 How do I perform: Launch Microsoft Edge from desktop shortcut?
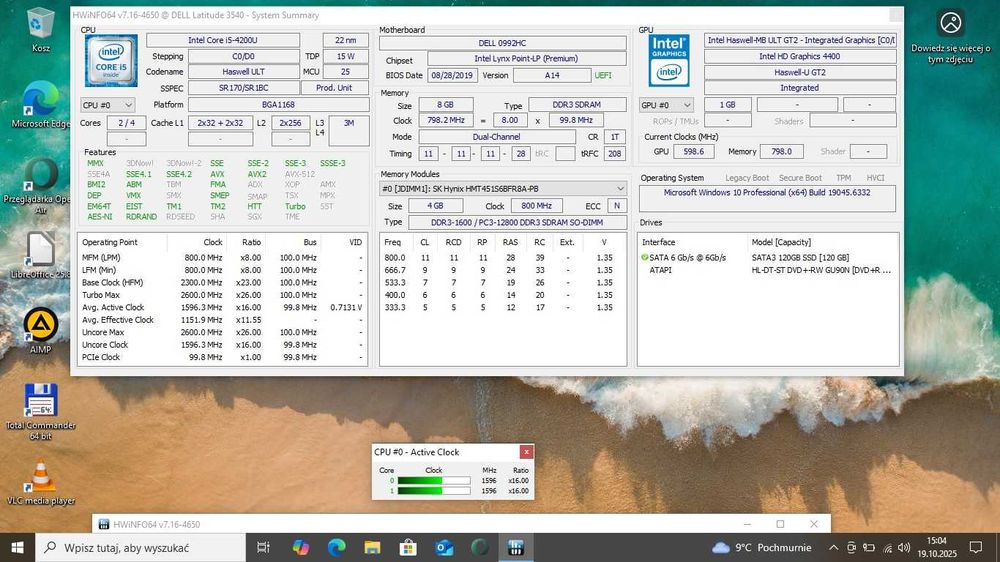[41, 105]
